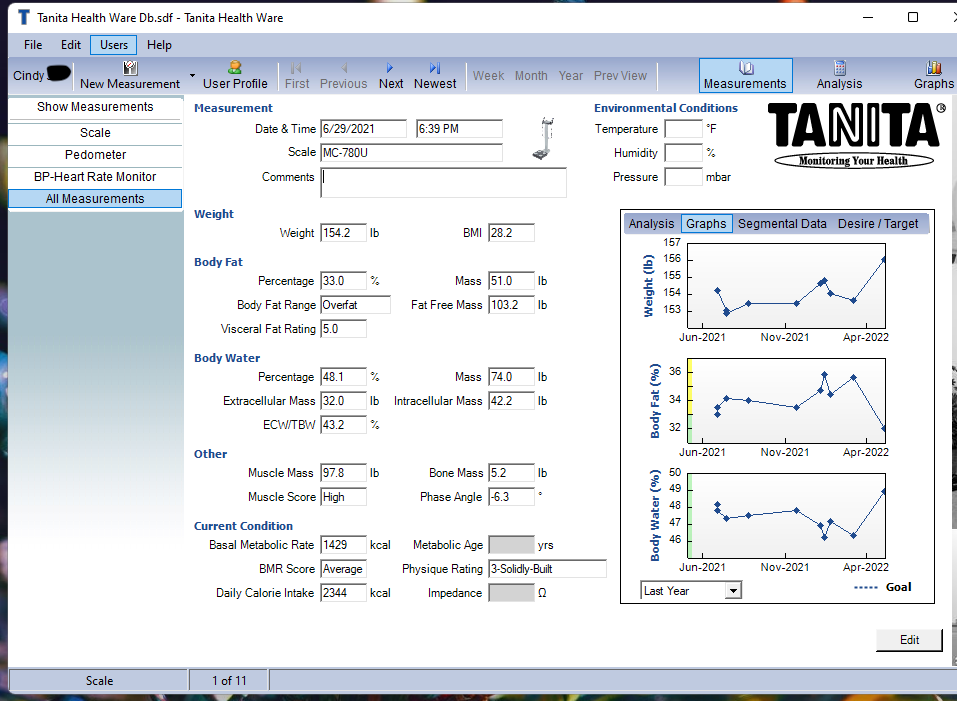
Task: Click the Weight (lb) graph
Action: (786, 286)
